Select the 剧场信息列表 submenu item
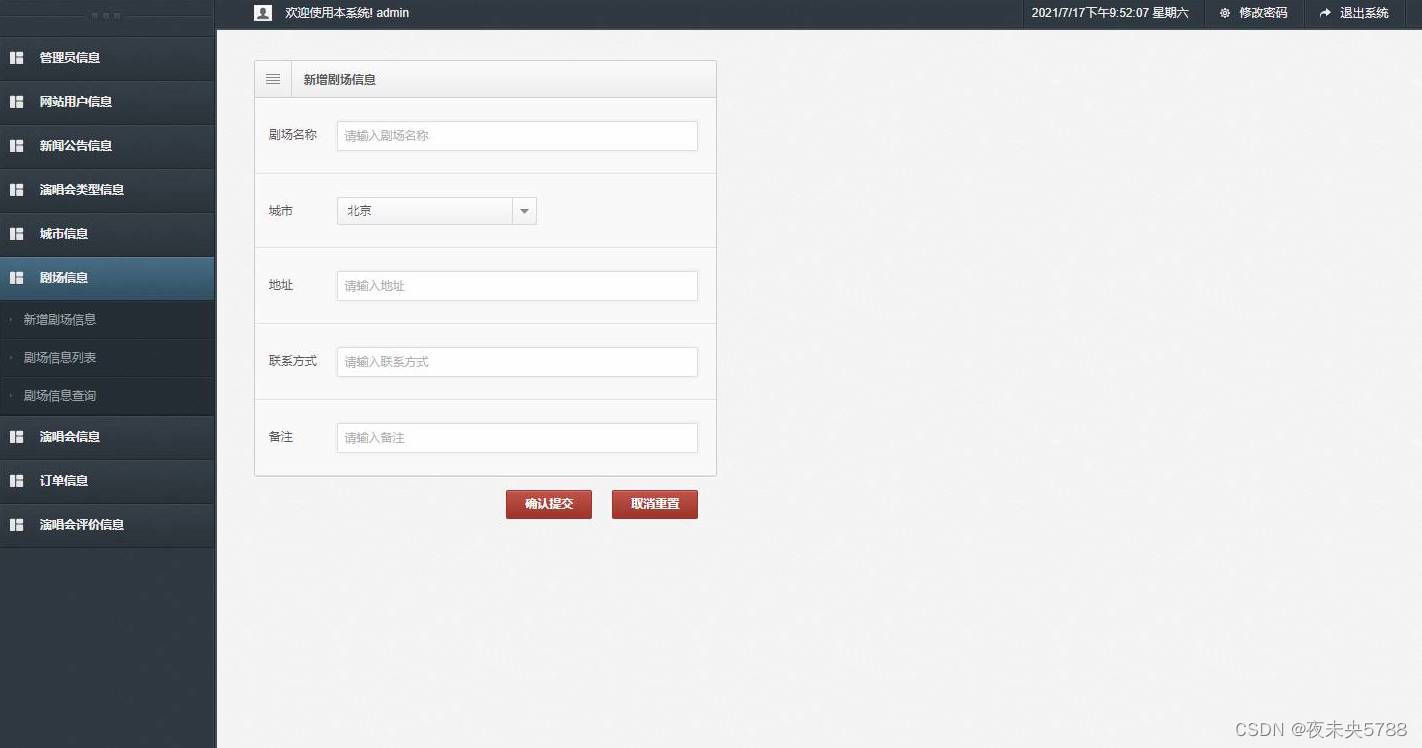The height and width of the screenshot is (748, 1422). pos(107,358)
